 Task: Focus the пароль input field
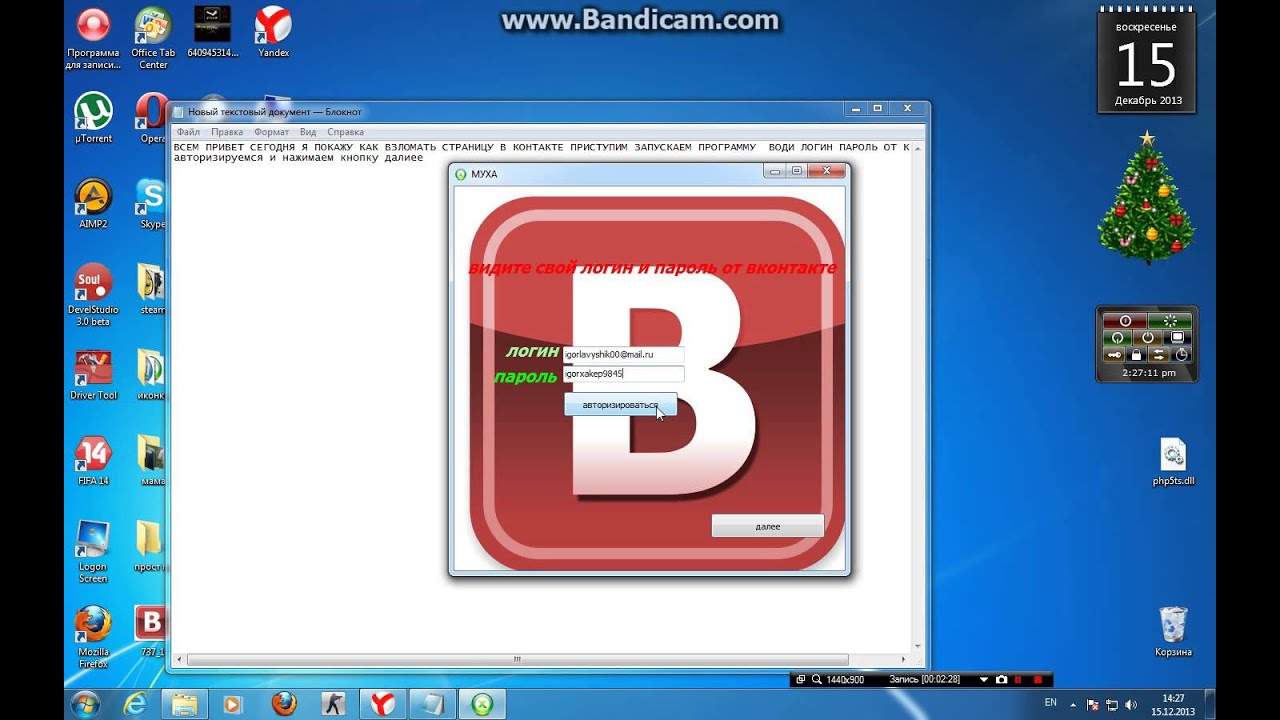tap(624, 373)
